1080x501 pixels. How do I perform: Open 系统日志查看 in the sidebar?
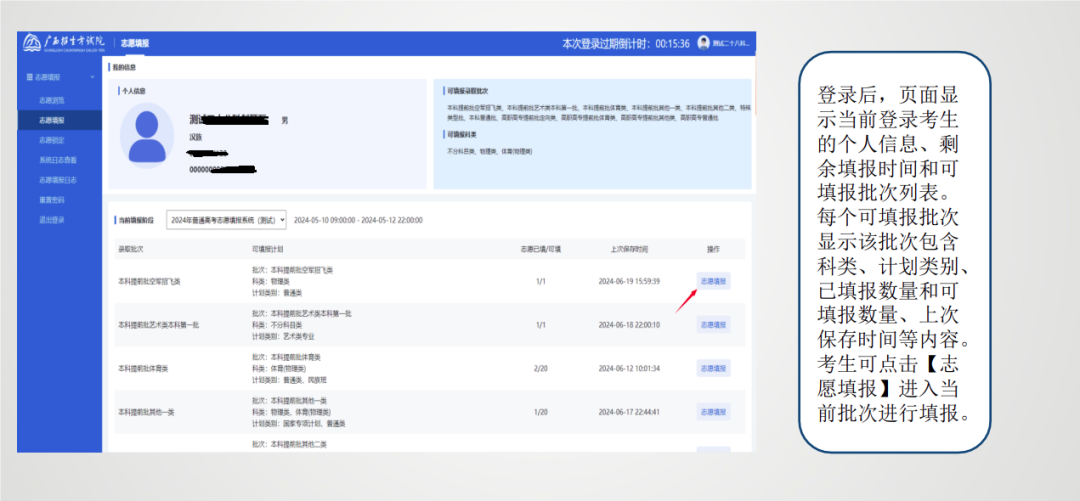(58, 160)
